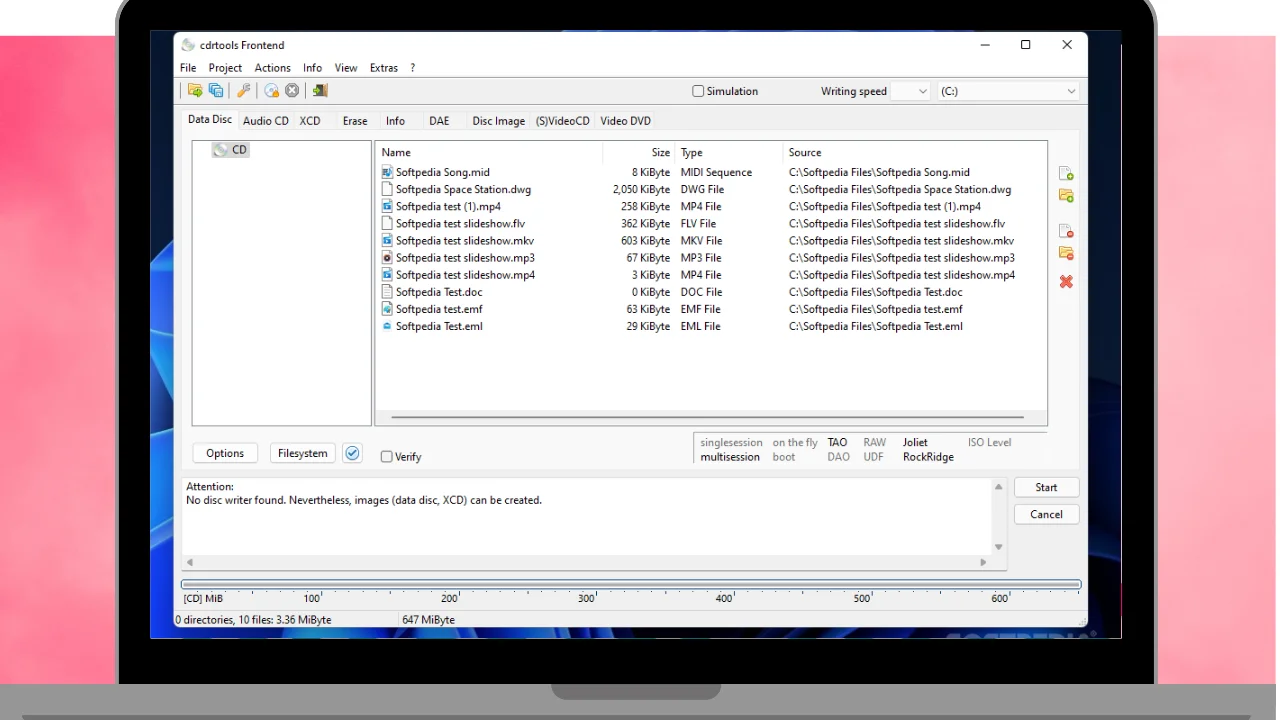
Task: Click the multisession status label
Action: (730, 457)
